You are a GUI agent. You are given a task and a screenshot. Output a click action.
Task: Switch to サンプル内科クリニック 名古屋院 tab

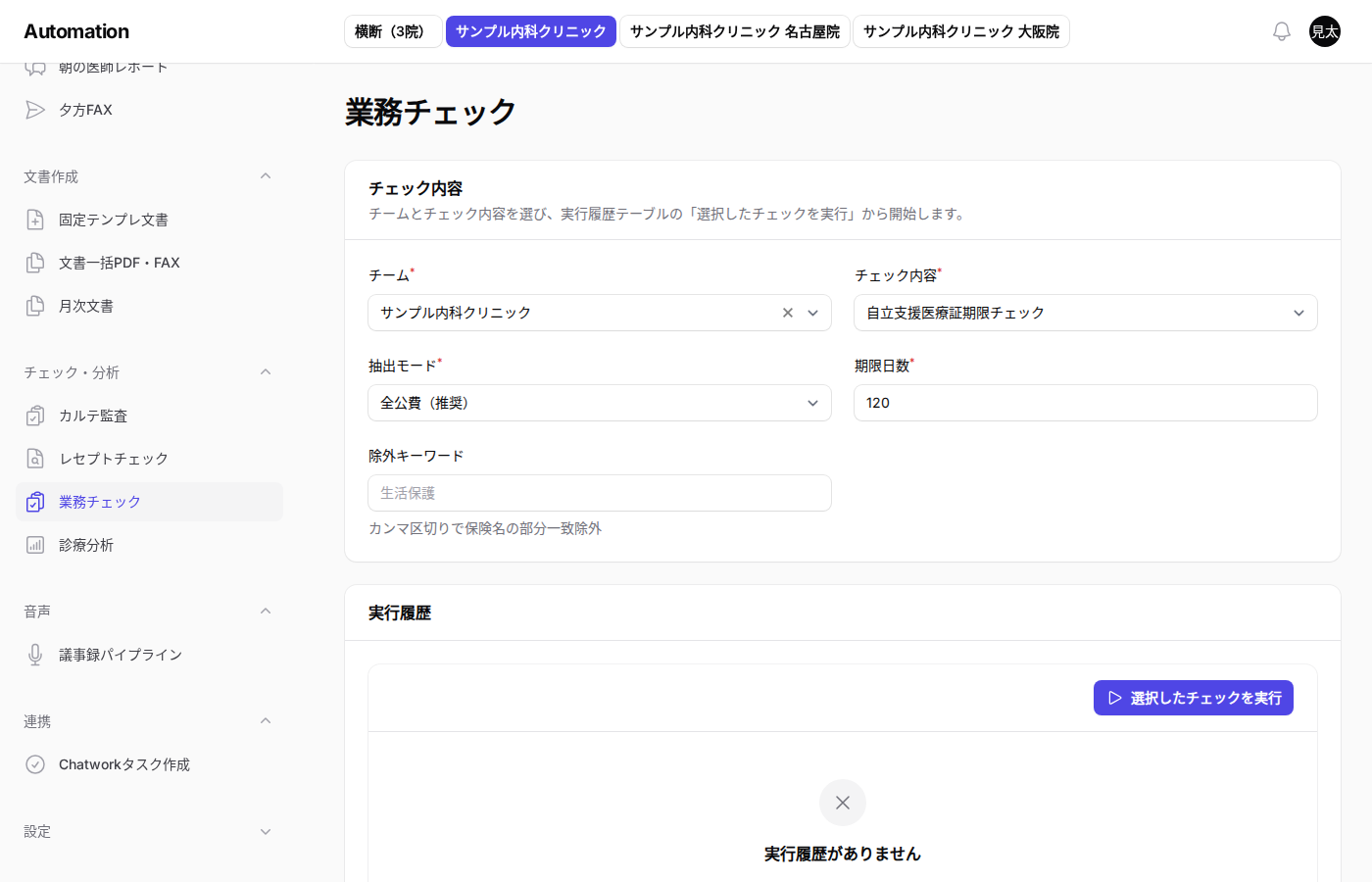tap(735, 31)
